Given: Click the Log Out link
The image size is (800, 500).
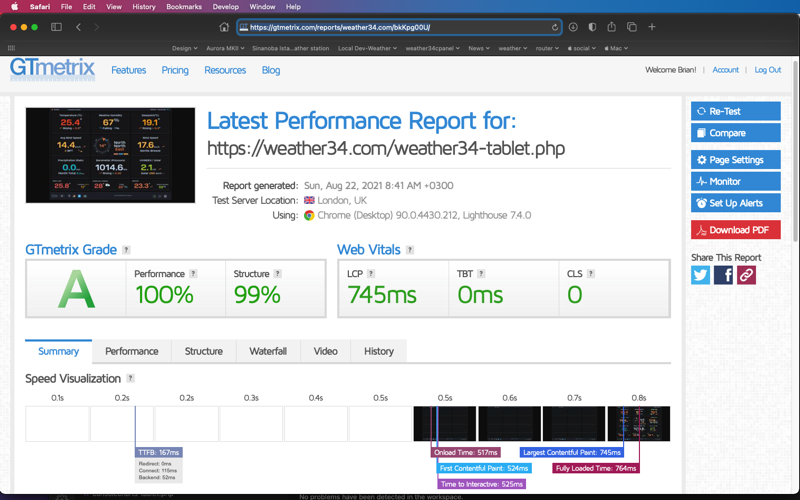Looking at the screenshot, I should point(768,70).
